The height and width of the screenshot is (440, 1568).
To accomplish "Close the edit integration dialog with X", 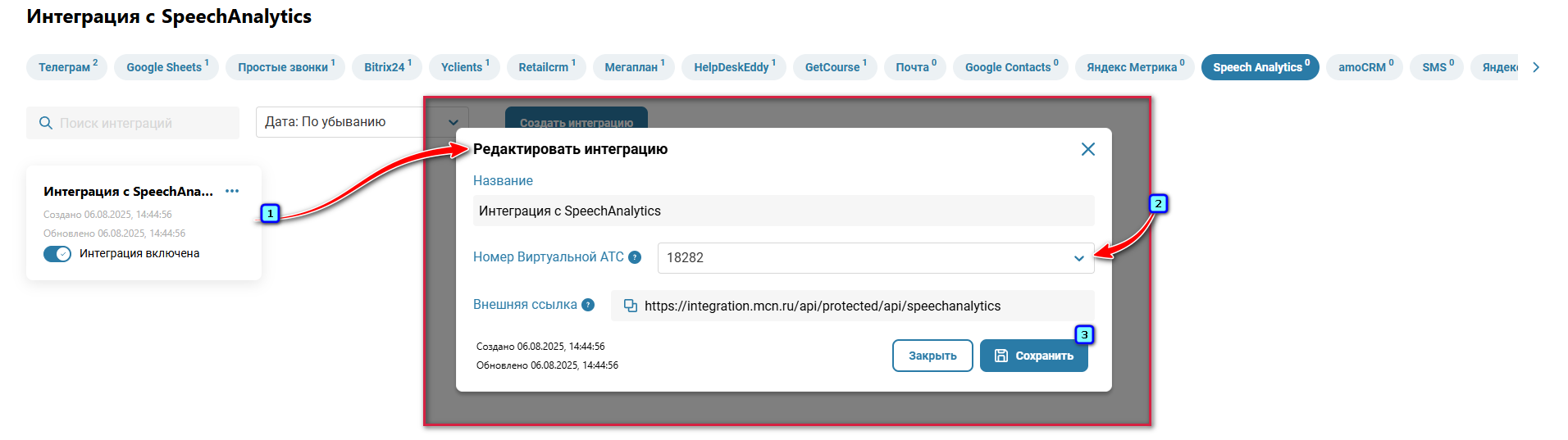I will [1088, 149].
